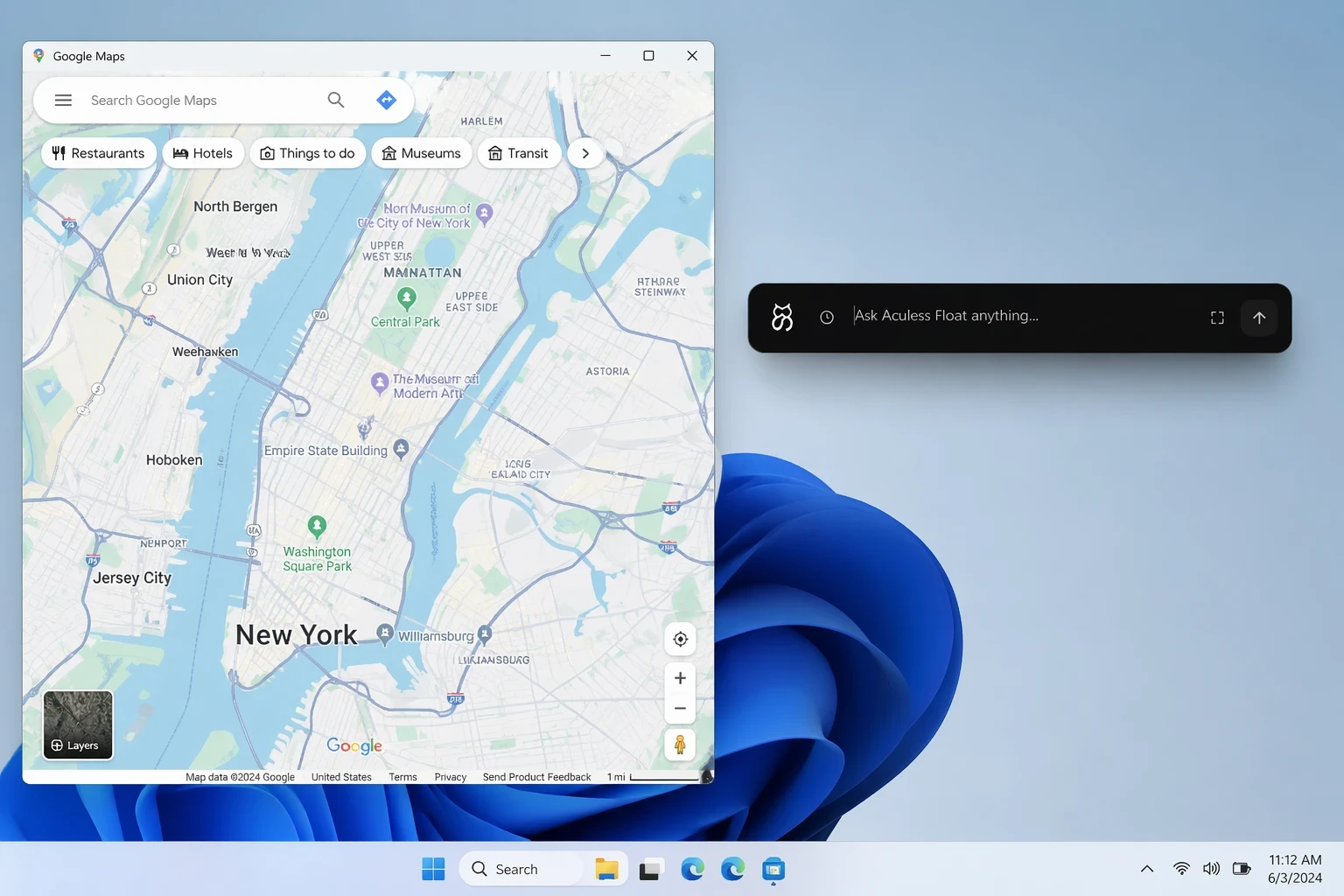Open the Privacy link in the map footer
The image size is (1344, 896).
pos(451,777)
